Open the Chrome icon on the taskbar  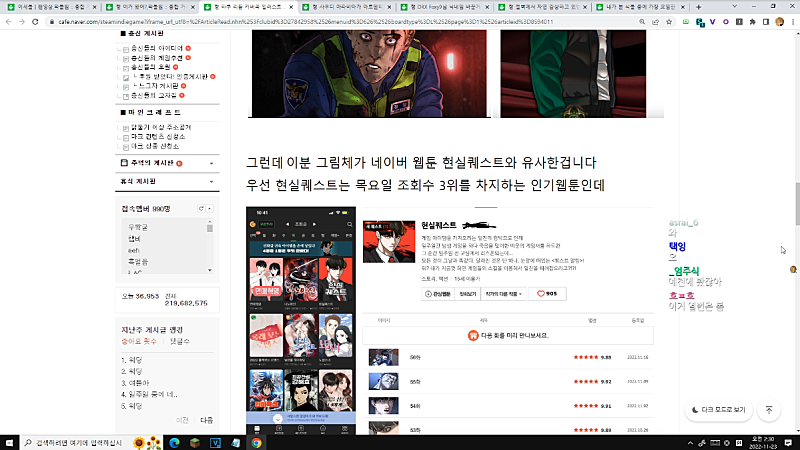[256, 443]
